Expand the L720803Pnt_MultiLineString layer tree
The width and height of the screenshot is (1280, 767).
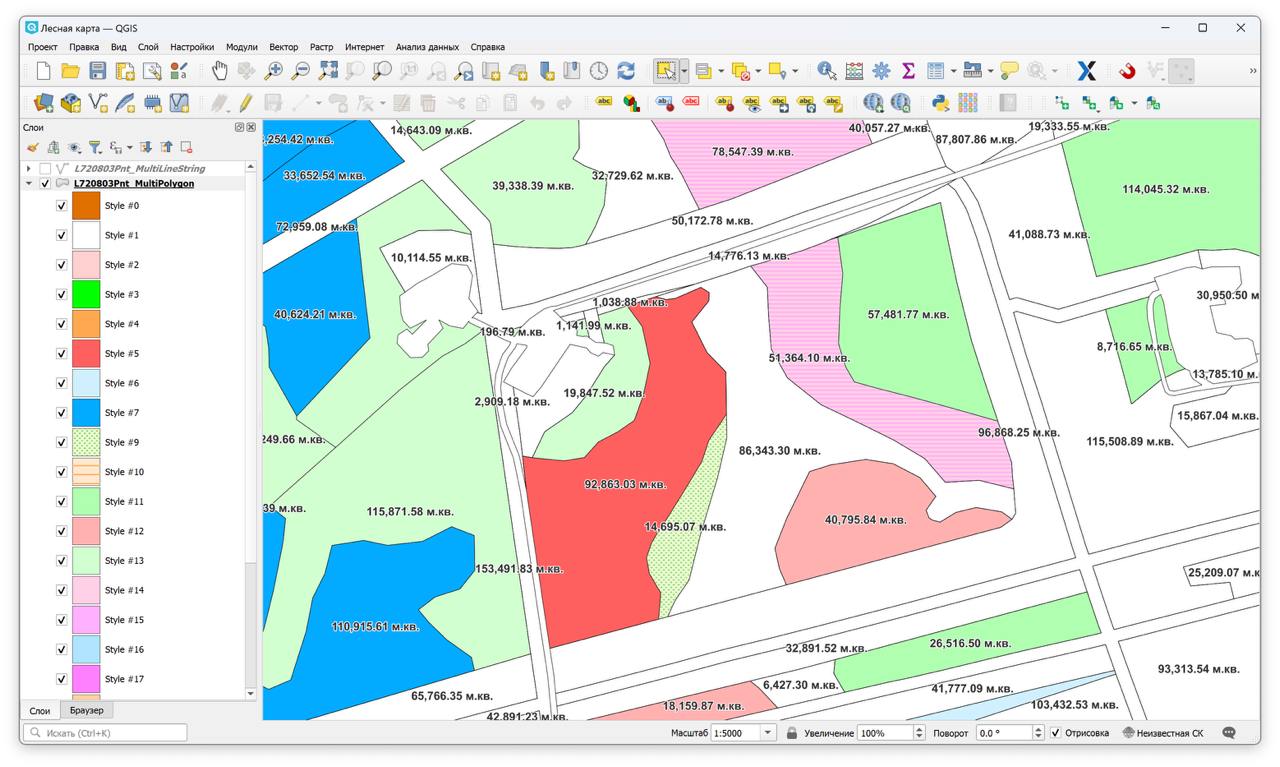[29, 169]
